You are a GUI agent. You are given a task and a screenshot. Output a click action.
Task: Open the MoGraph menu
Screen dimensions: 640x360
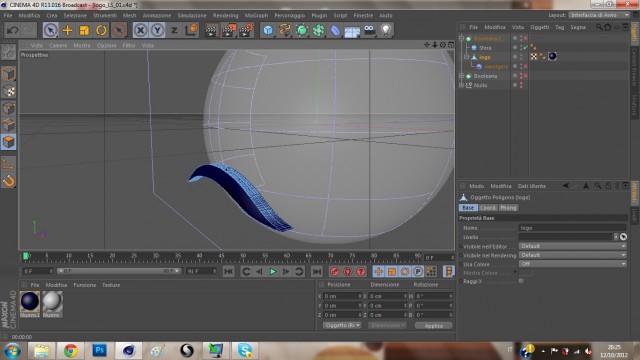pos(256,16)
